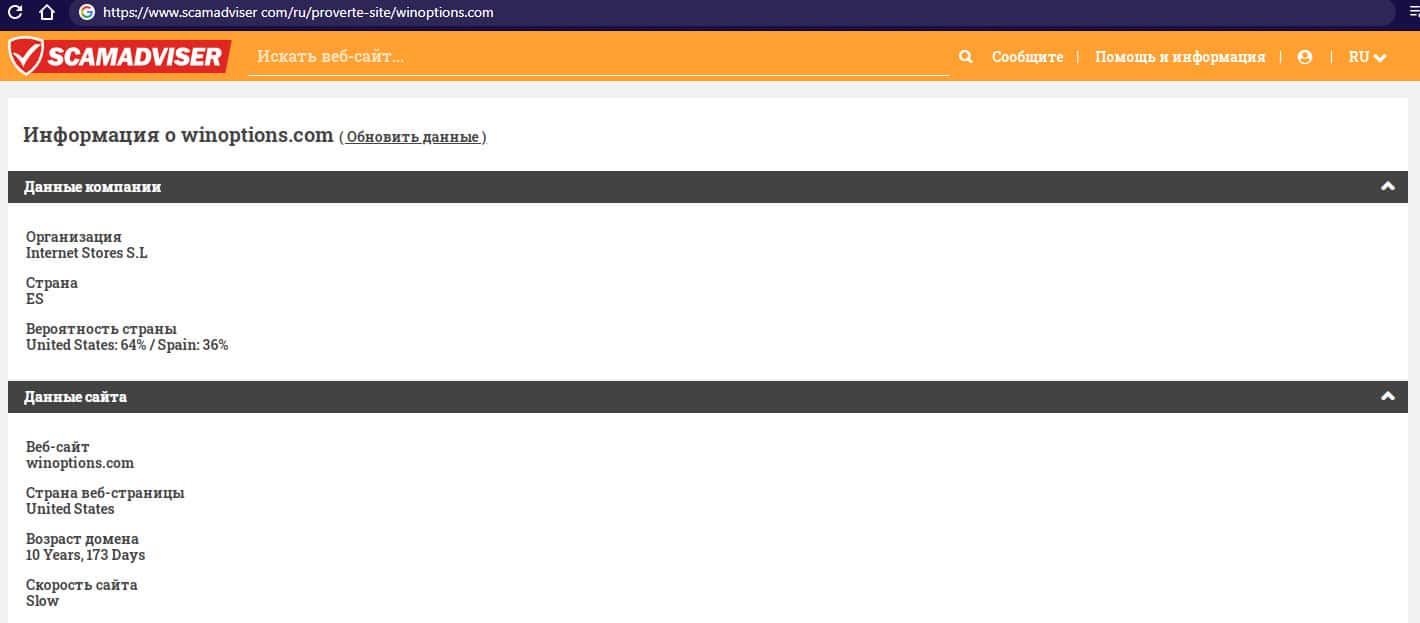
Task: Click the Slow site speed value
Action: click(x=42, y=601)
